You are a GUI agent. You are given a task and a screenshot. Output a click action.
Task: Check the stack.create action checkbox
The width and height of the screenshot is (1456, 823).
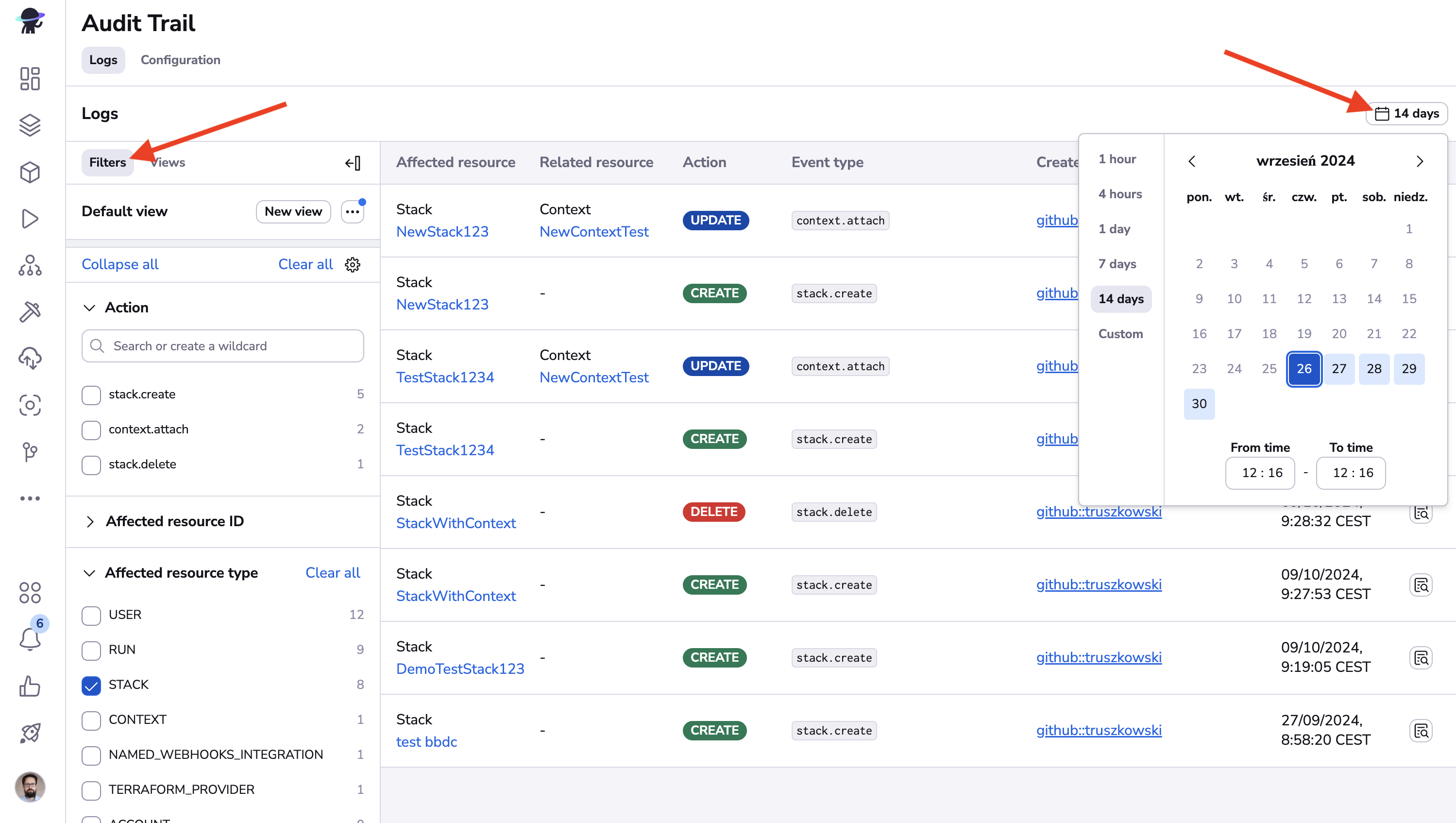(x=91, y=394)
